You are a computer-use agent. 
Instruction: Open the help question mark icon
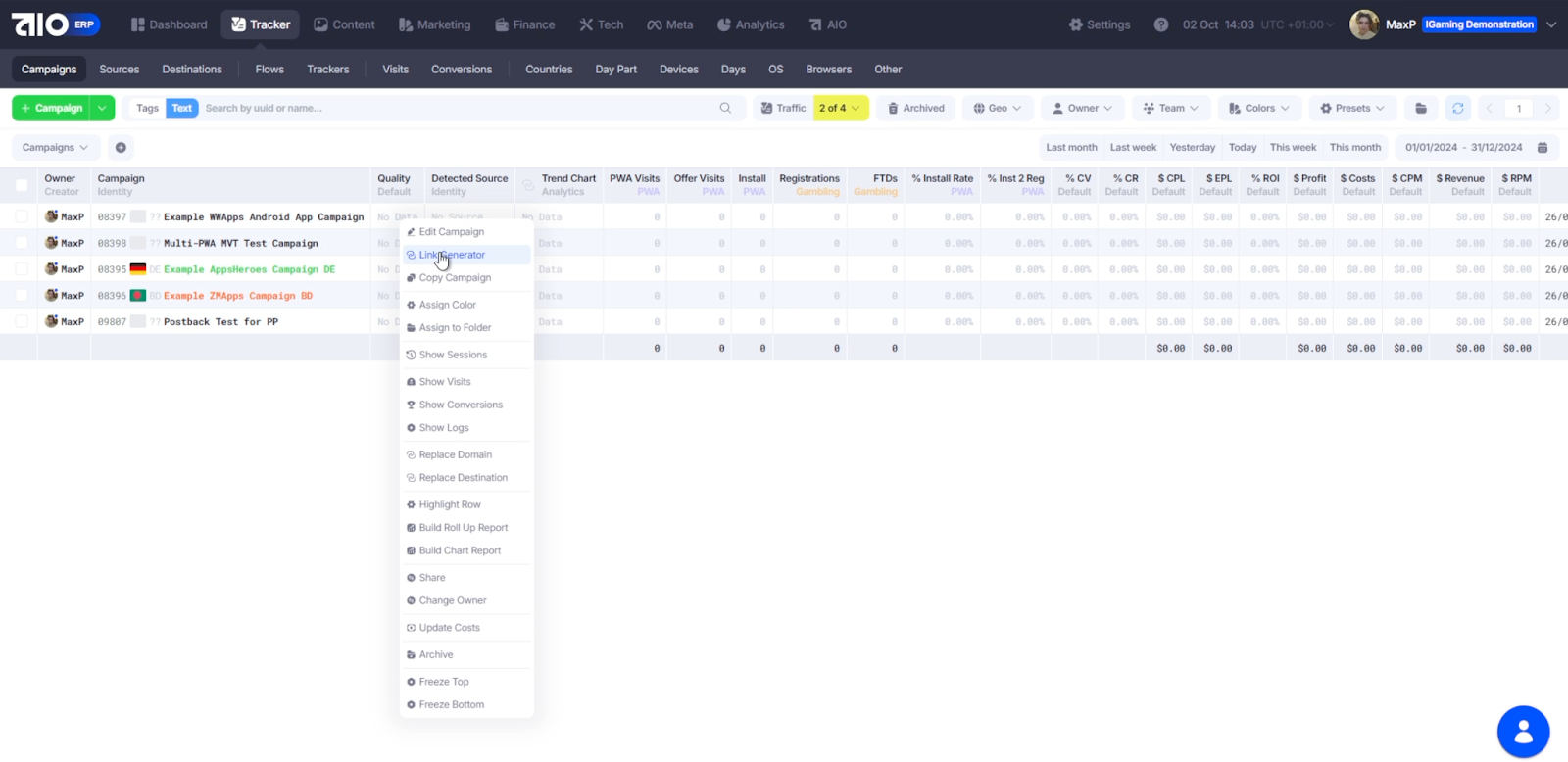coord(1160,24)
